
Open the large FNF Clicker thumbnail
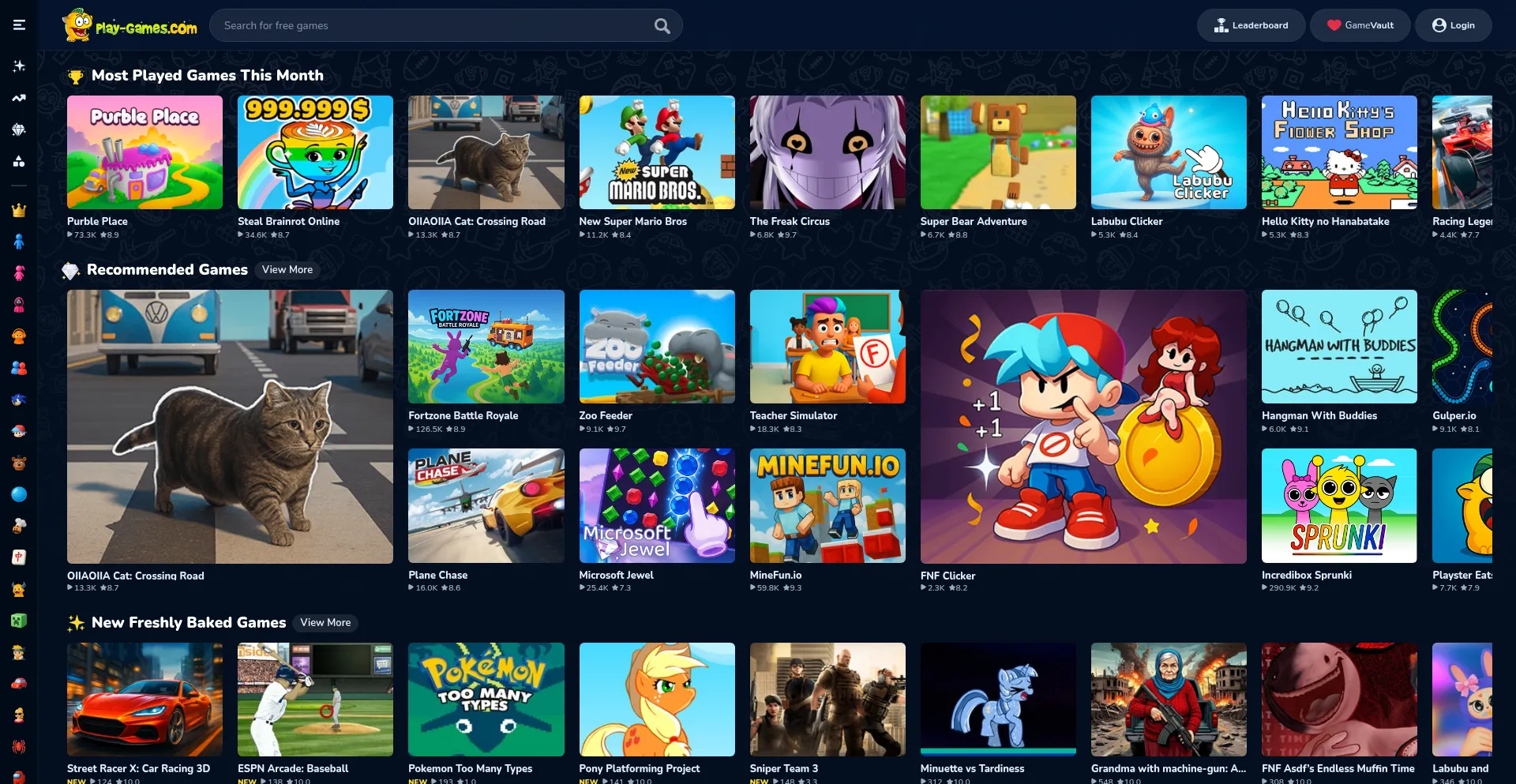(x=1083, y=426)
